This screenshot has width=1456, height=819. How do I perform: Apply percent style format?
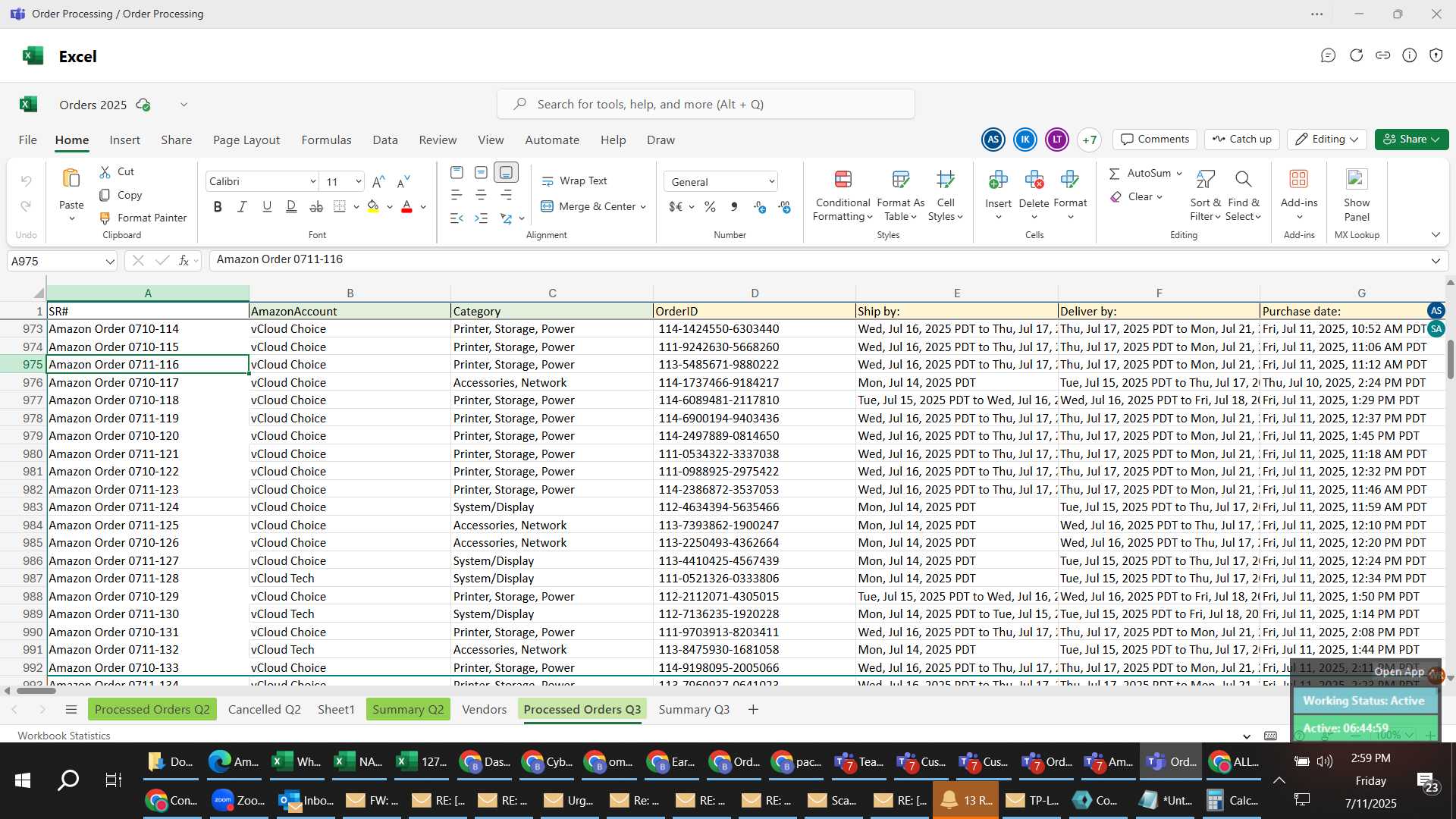[710, 207]
